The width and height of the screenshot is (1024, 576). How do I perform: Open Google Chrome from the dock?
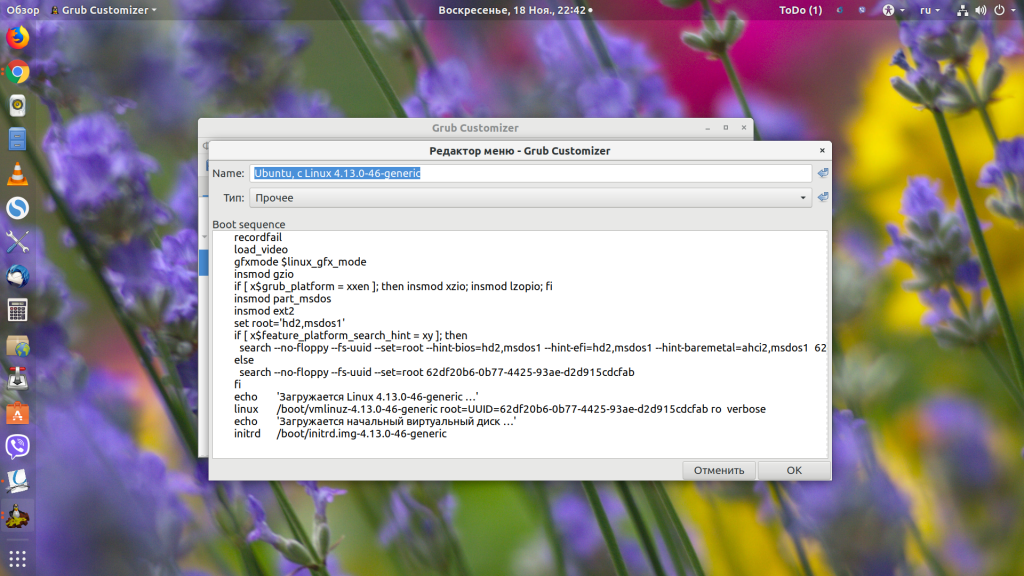(x=17, y=72)
